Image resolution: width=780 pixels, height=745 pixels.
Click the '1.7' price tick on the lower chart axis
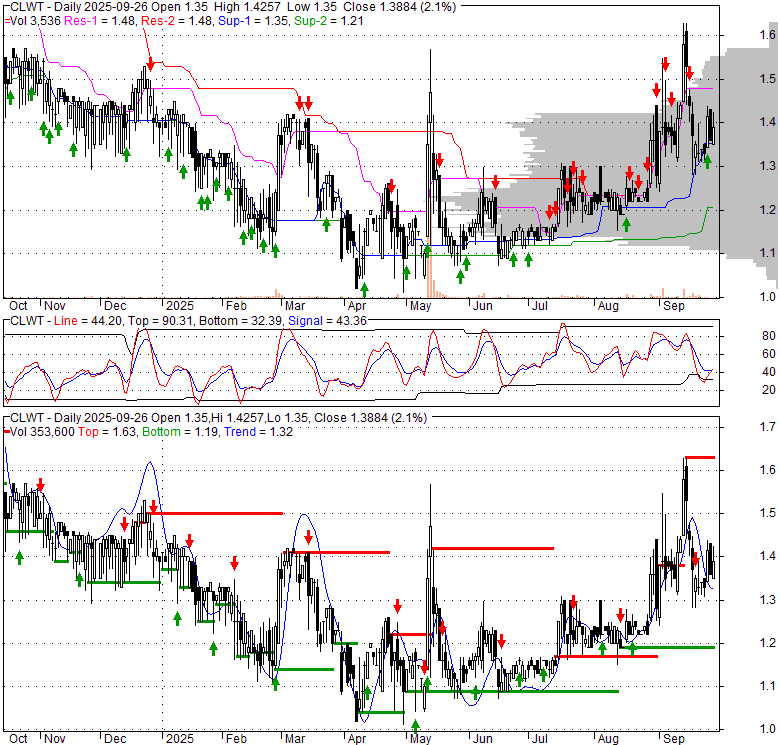point(768,426)
